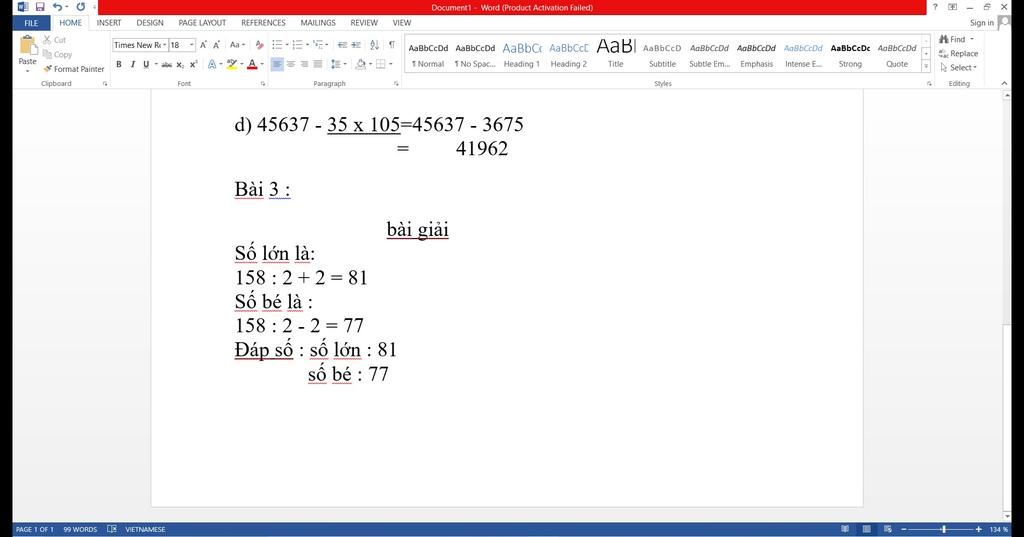Viewport: 1024px width, 537px height.
Task: Apply red font color
Action: pos(252,64)
